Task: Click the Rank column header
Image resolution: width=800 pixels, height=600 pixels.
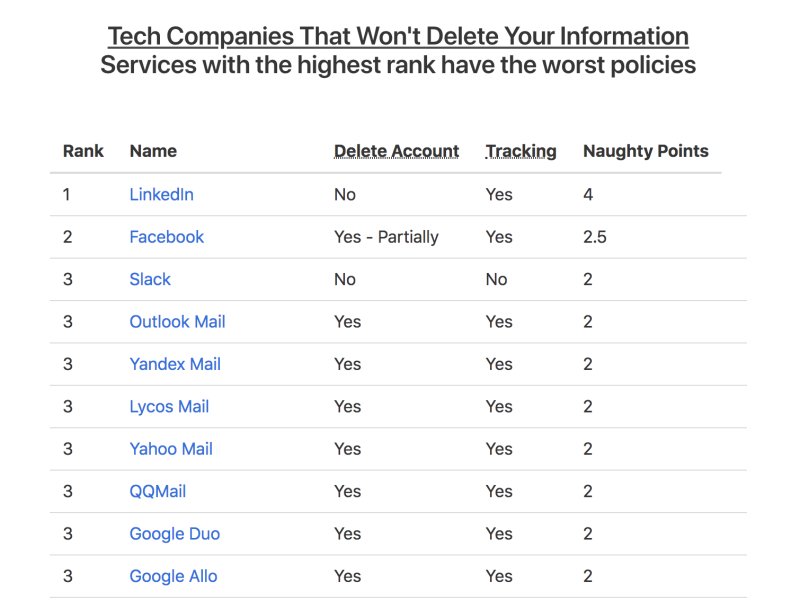Action: [83, 152]
